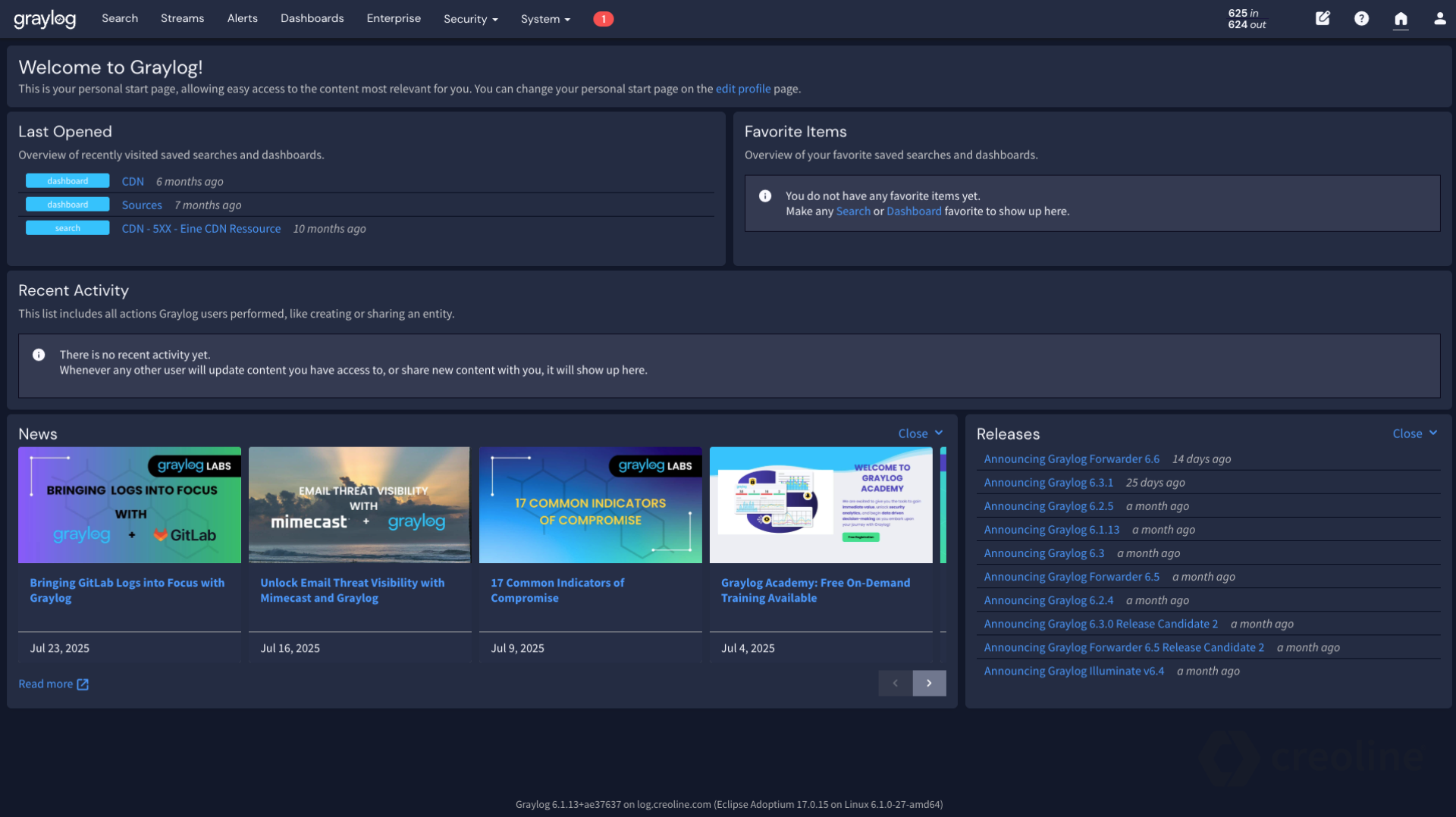Click the info icon in Favorite Items notice
The width and height of the screenshot is (1456, 817).
(x=765, y=196)
